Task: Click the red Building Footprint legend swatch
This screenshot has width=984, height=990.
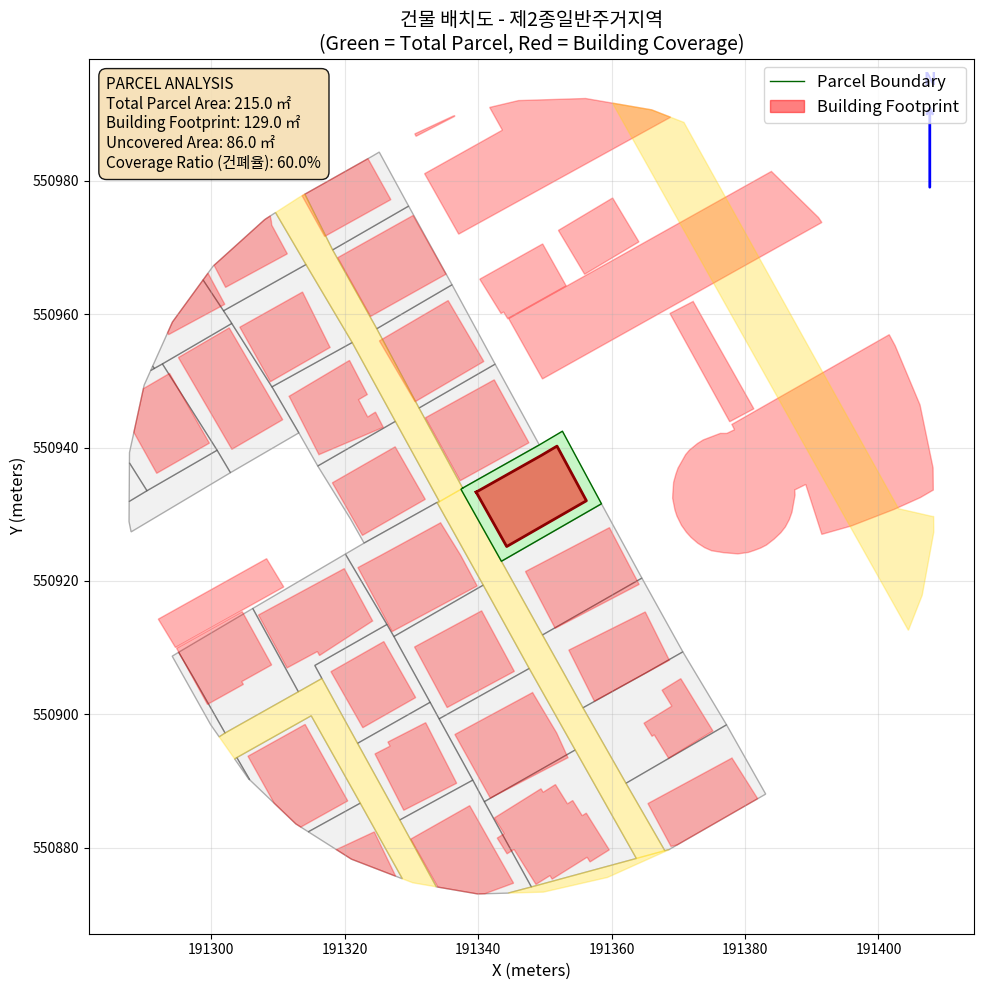Action: pyautogui.click(x=788, y=106)
